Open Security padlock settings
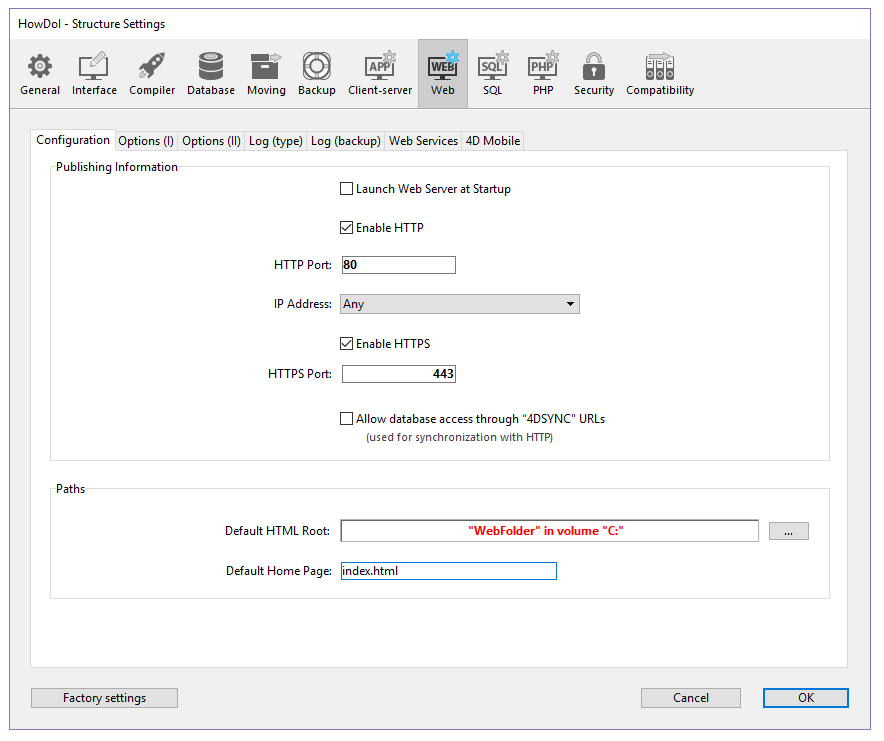The height and width of the screenshot is (741, 884). [594, 75]
